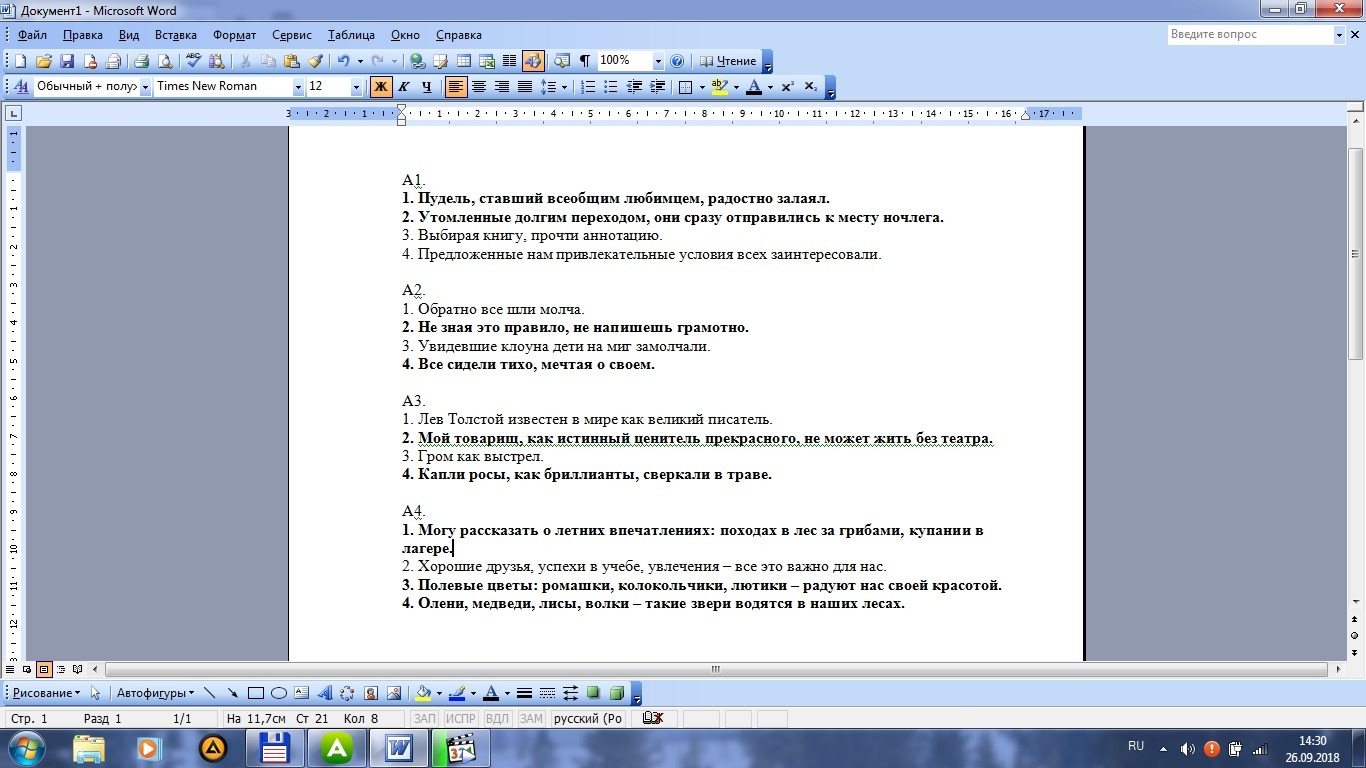The image size is (1366, 768).
Task: Apply bulleted list formatting
Action: coord(611,87)
